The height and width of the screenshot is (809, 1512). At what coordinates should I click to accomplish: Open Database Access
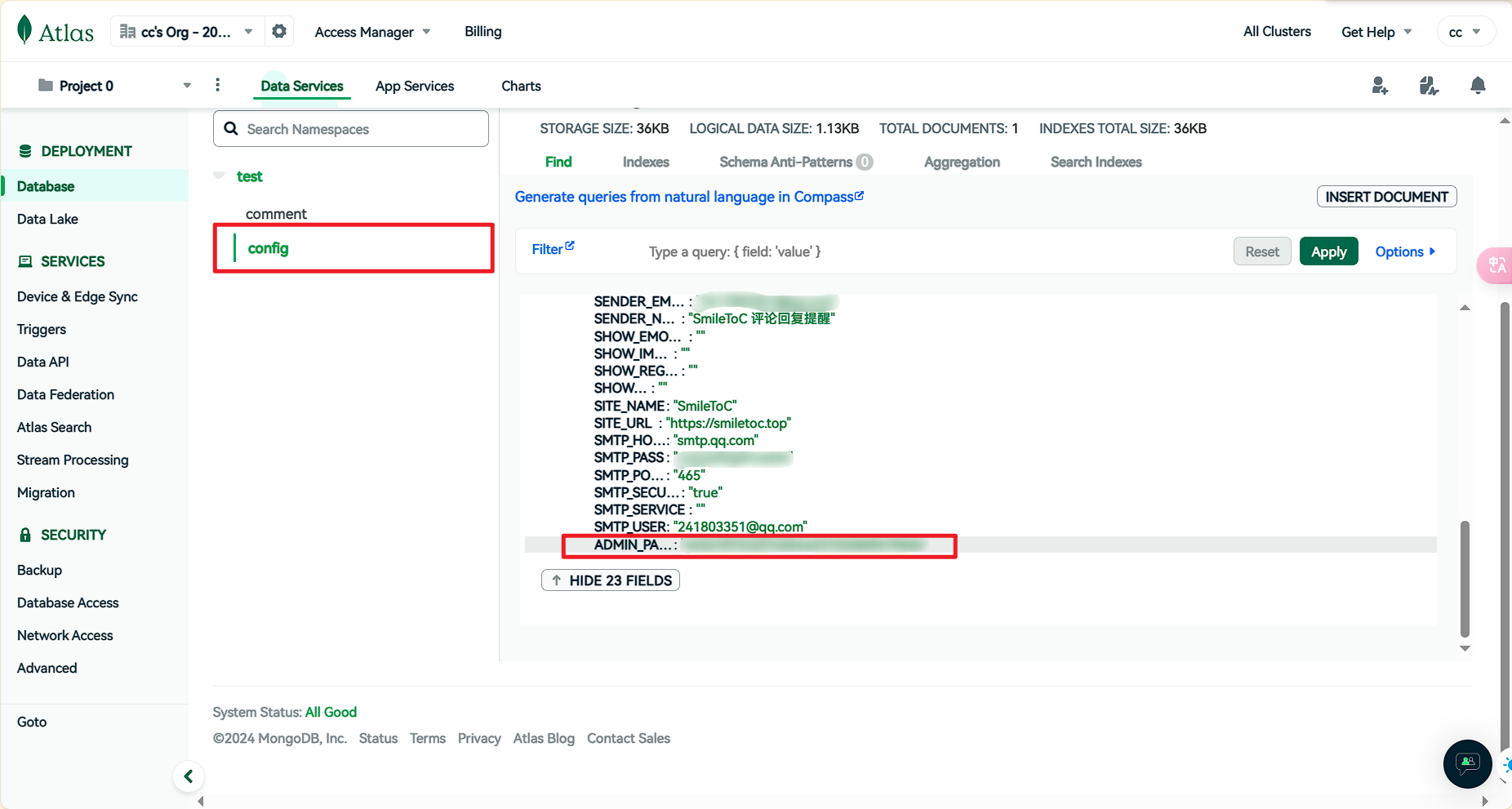[x=68, y=602]
